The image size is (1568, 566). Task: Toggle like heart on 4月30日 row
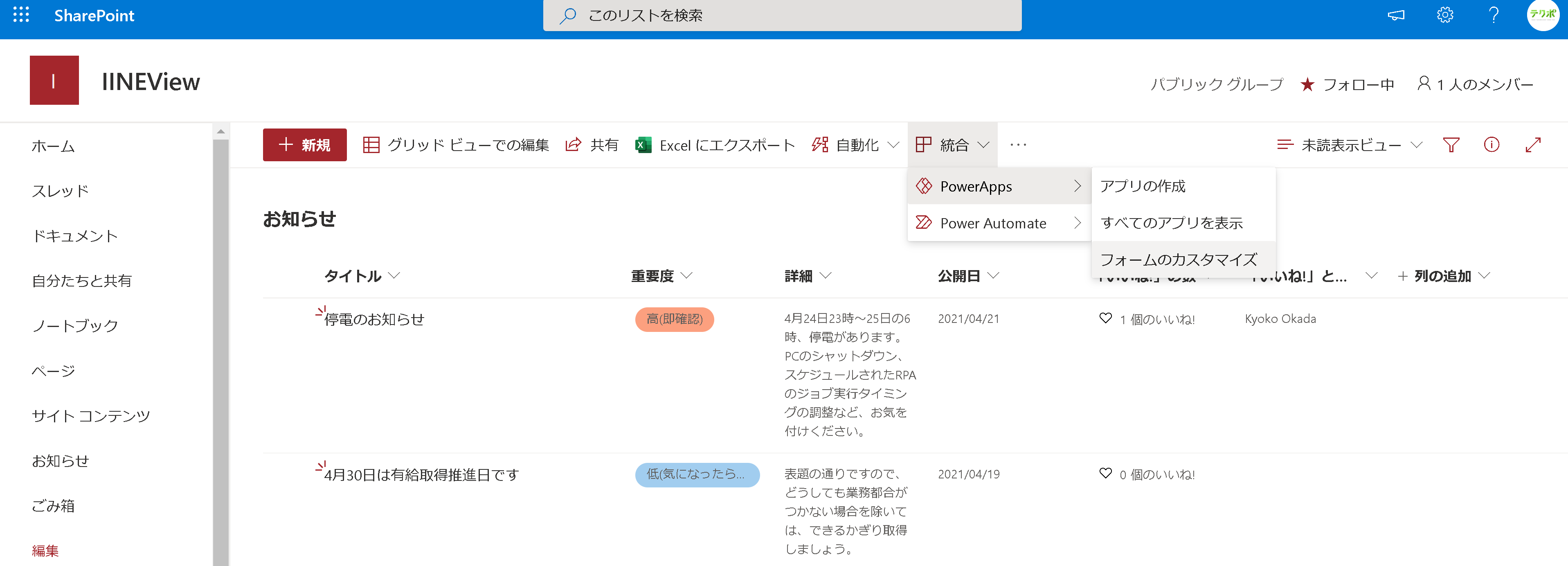(x=1105, y=474)
